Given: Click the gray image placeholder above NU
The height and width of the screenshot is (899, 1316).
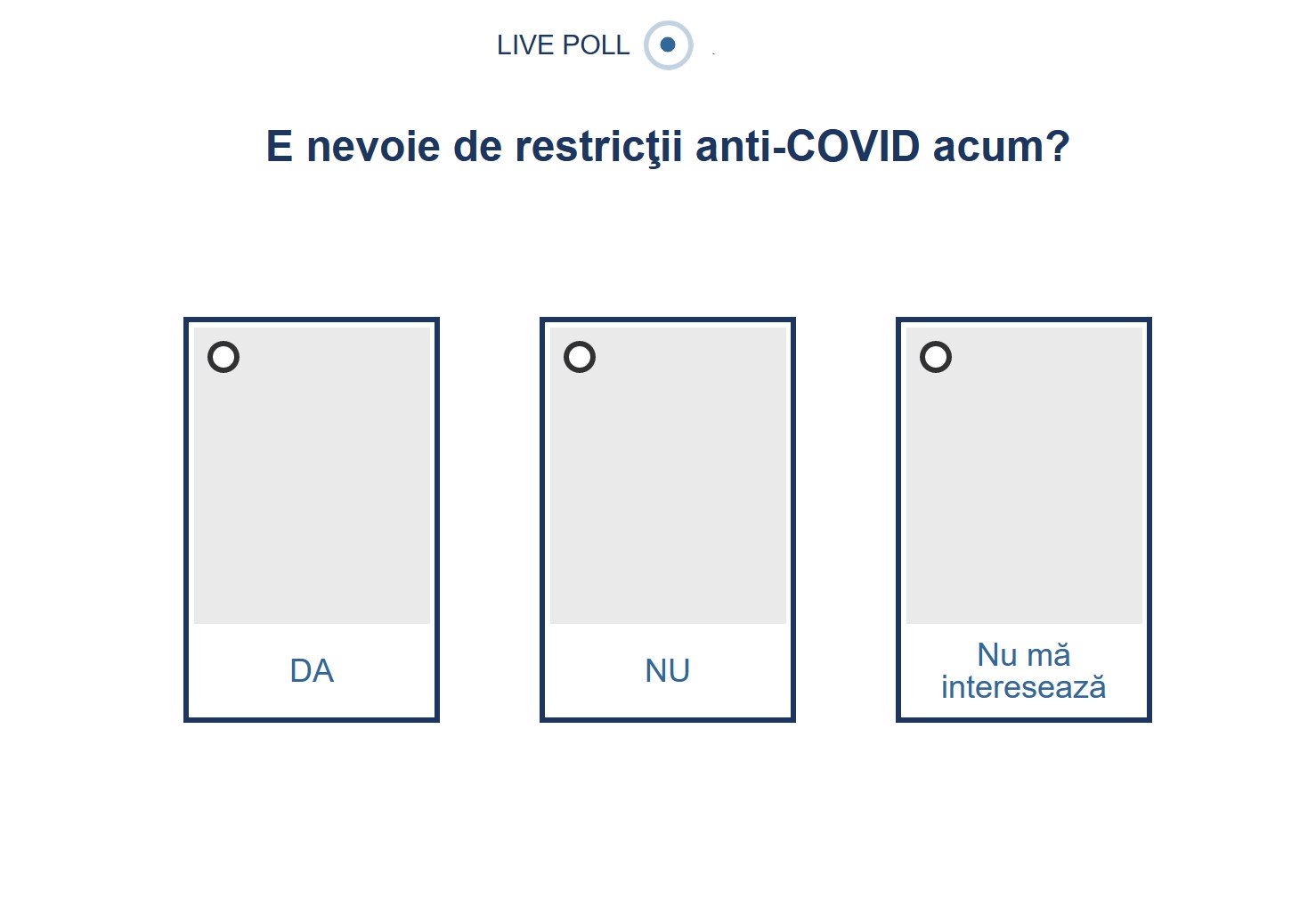Looking at the screenshot, I should coord(668,490).
